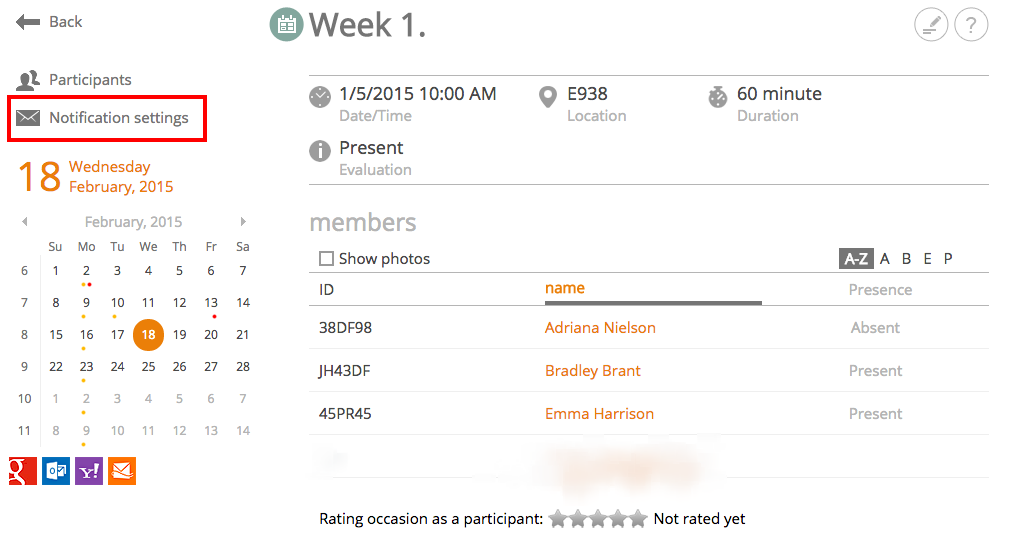Click the Yahoo calendar export icon
This screenshot has width=1034, height=558.
tap(89, 471)
